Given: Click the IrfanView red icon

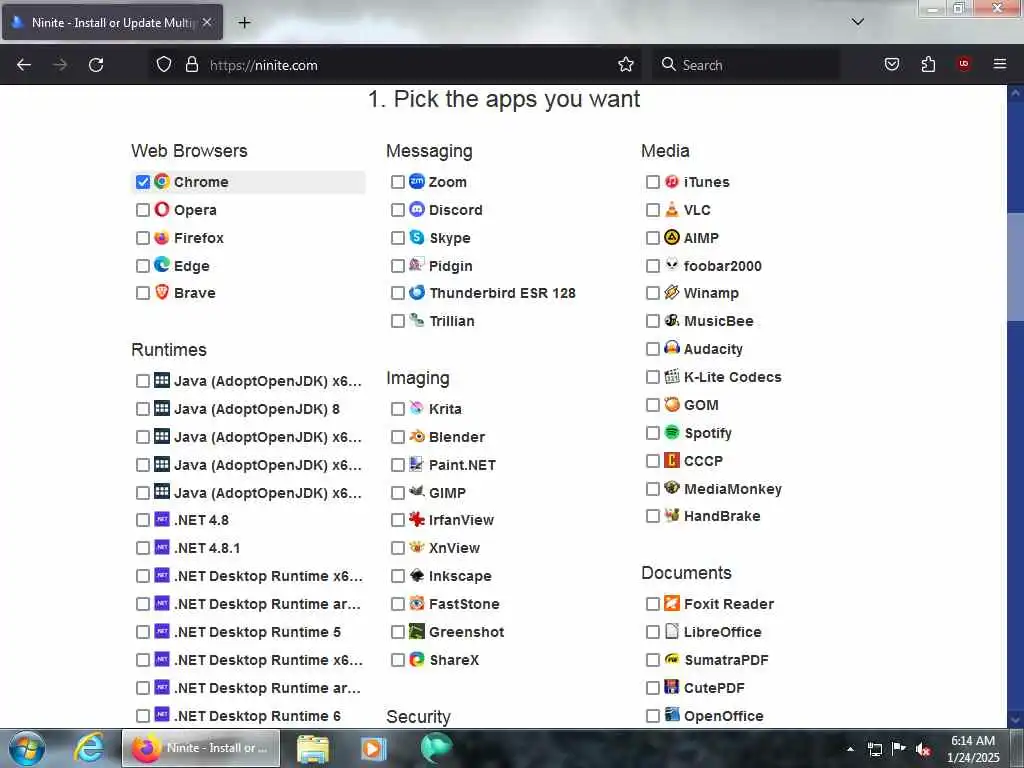Looking at the screenshot, I should click(417, 519).
